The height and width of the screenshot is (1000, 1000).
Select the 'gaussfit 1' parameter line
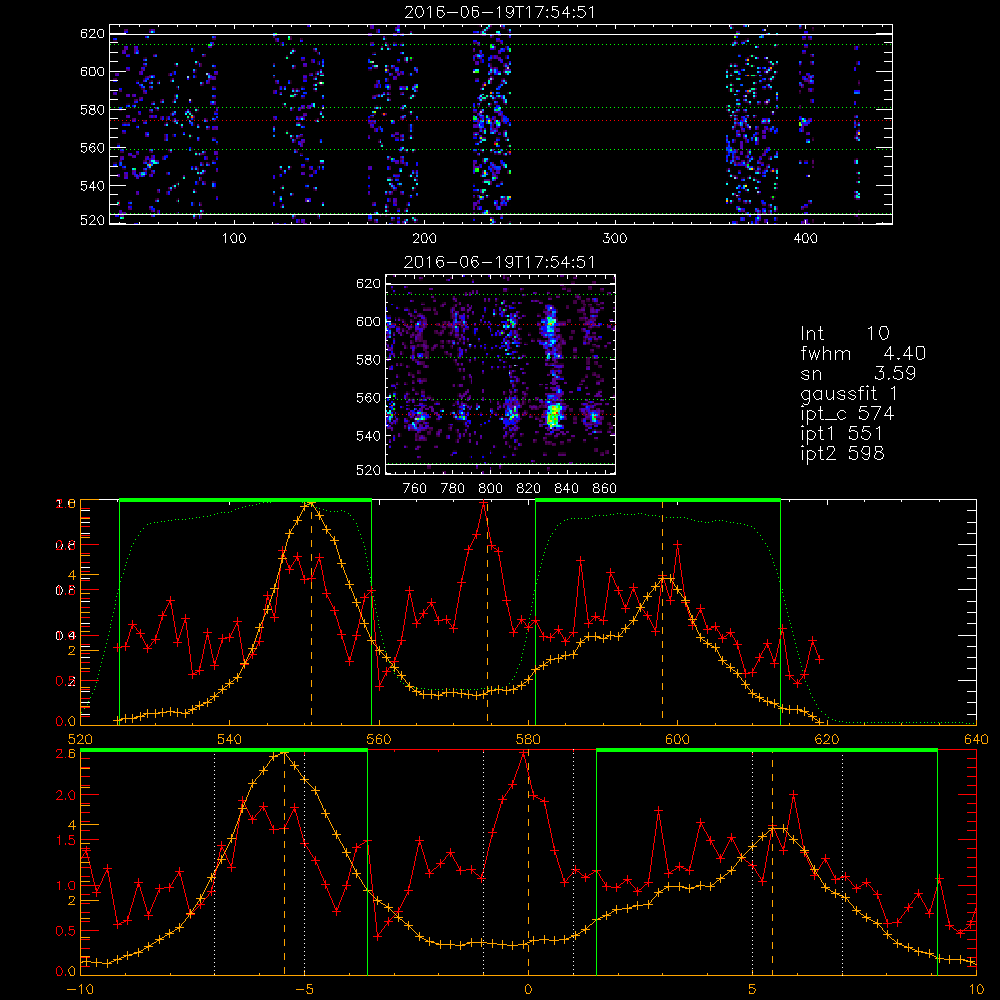(849, 393)
